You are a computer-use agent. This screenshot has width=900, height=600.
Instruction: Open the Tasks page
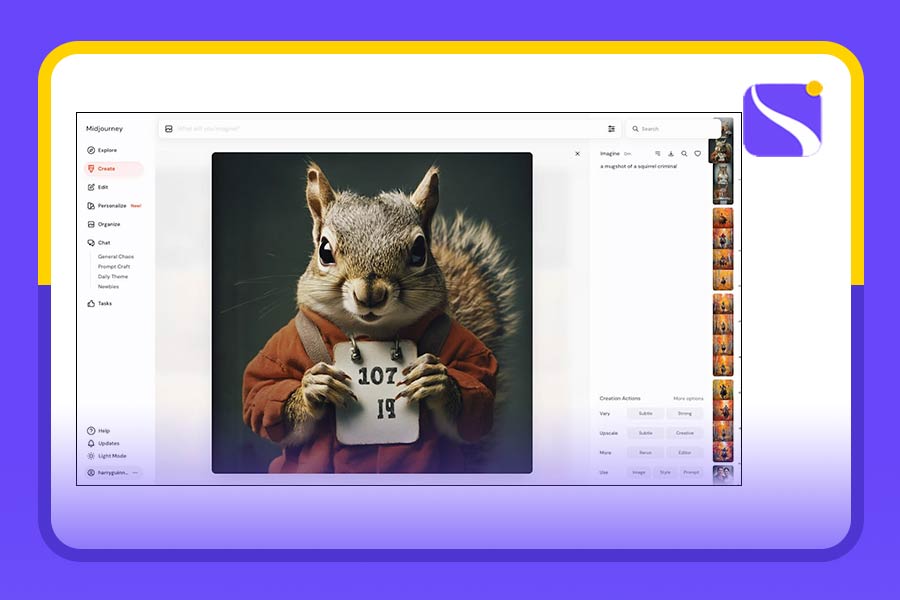[x=104, y=303]
